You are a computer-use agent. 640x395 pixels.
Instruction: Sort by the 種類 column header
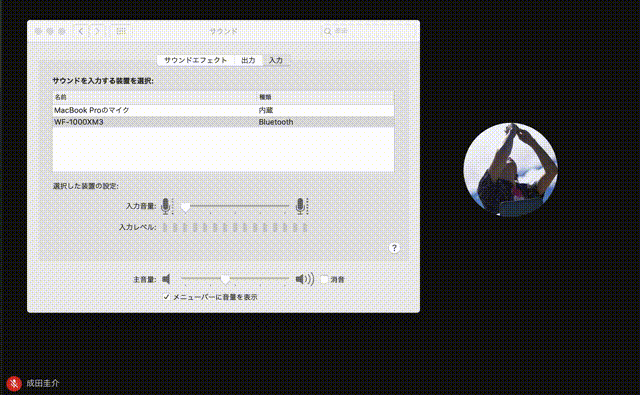click(x=326, y=97)
